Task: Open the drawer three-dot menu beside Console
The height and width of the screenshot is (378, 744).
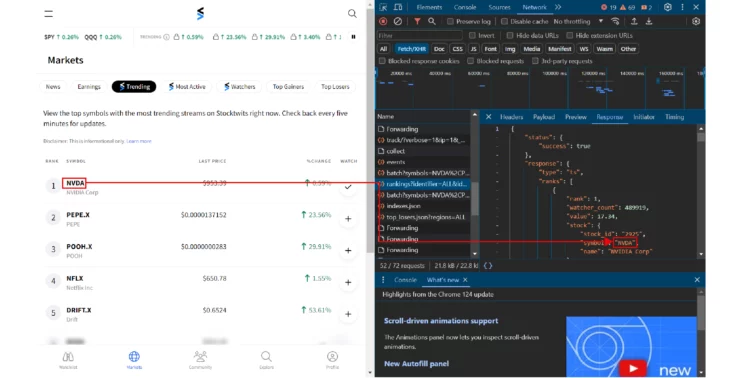Action: tap(383, 280)
